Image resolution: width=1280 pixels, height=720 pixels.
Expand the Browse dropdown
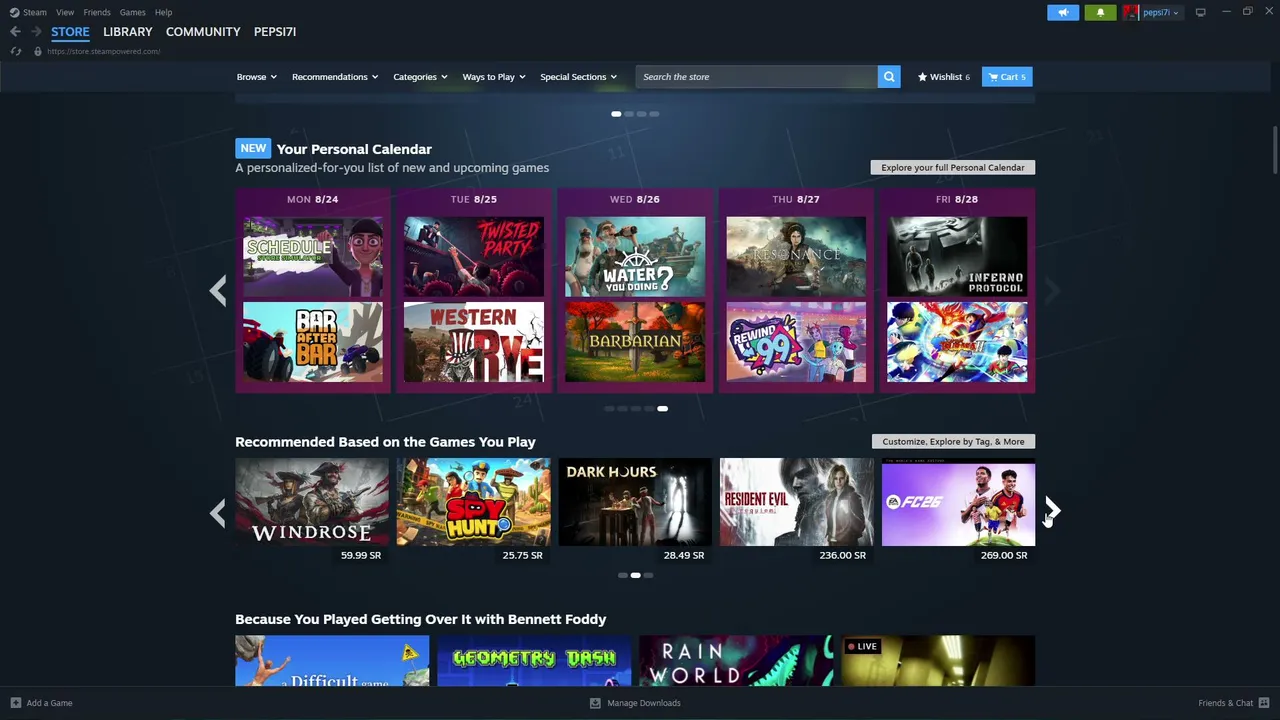tap(257, 77)
